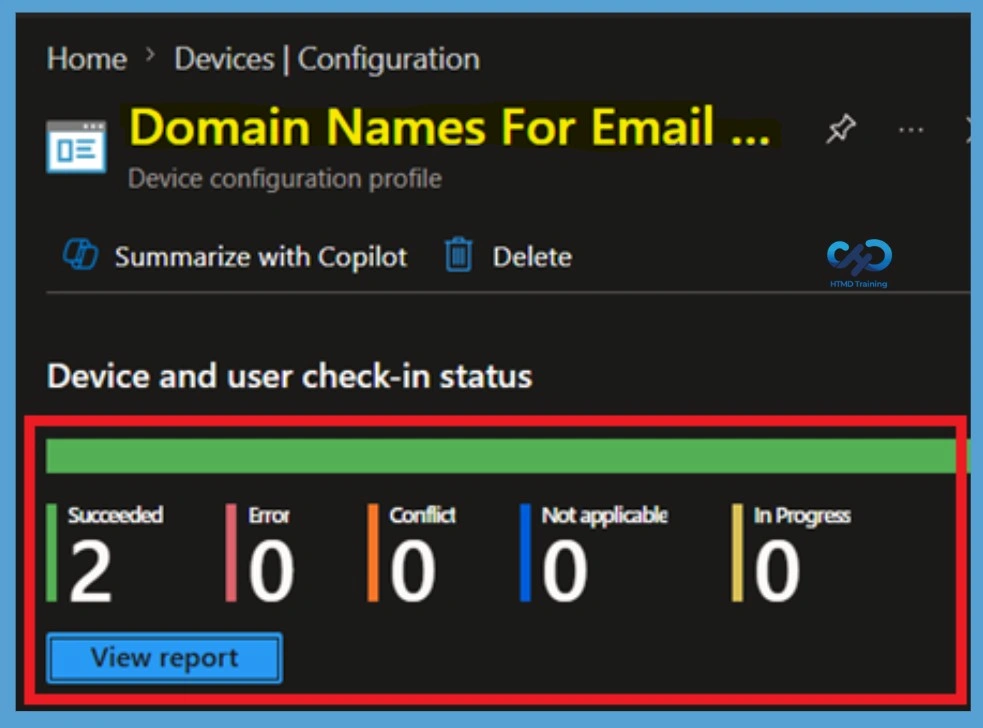Click the breadcrumb chevron after Home
Image resolution: width=983 pixels, height=728 pixels.
click(150, 56)
